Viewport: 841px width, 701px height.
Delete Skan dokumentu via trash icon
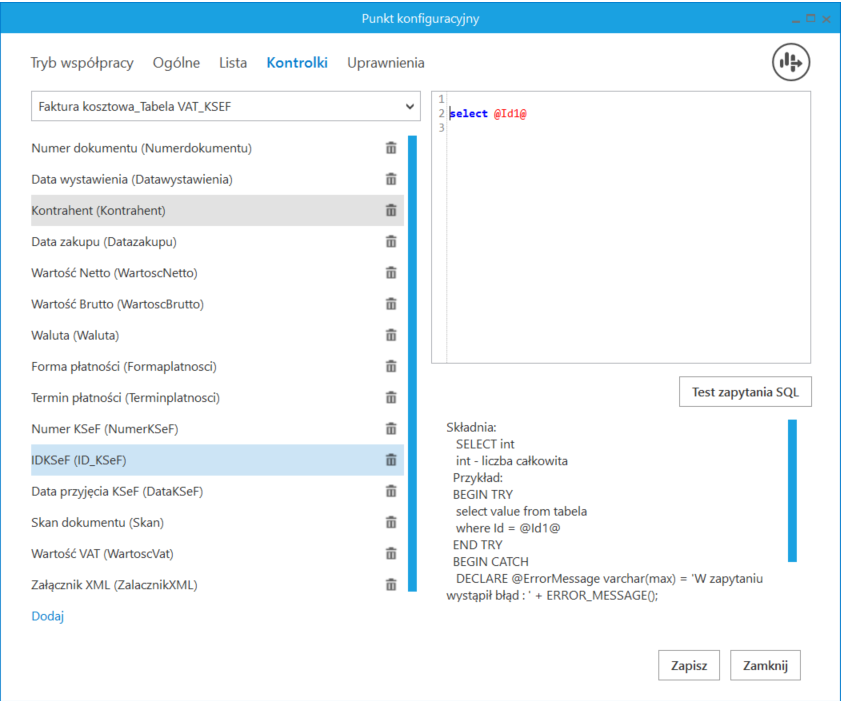click(x=391, y=522)
